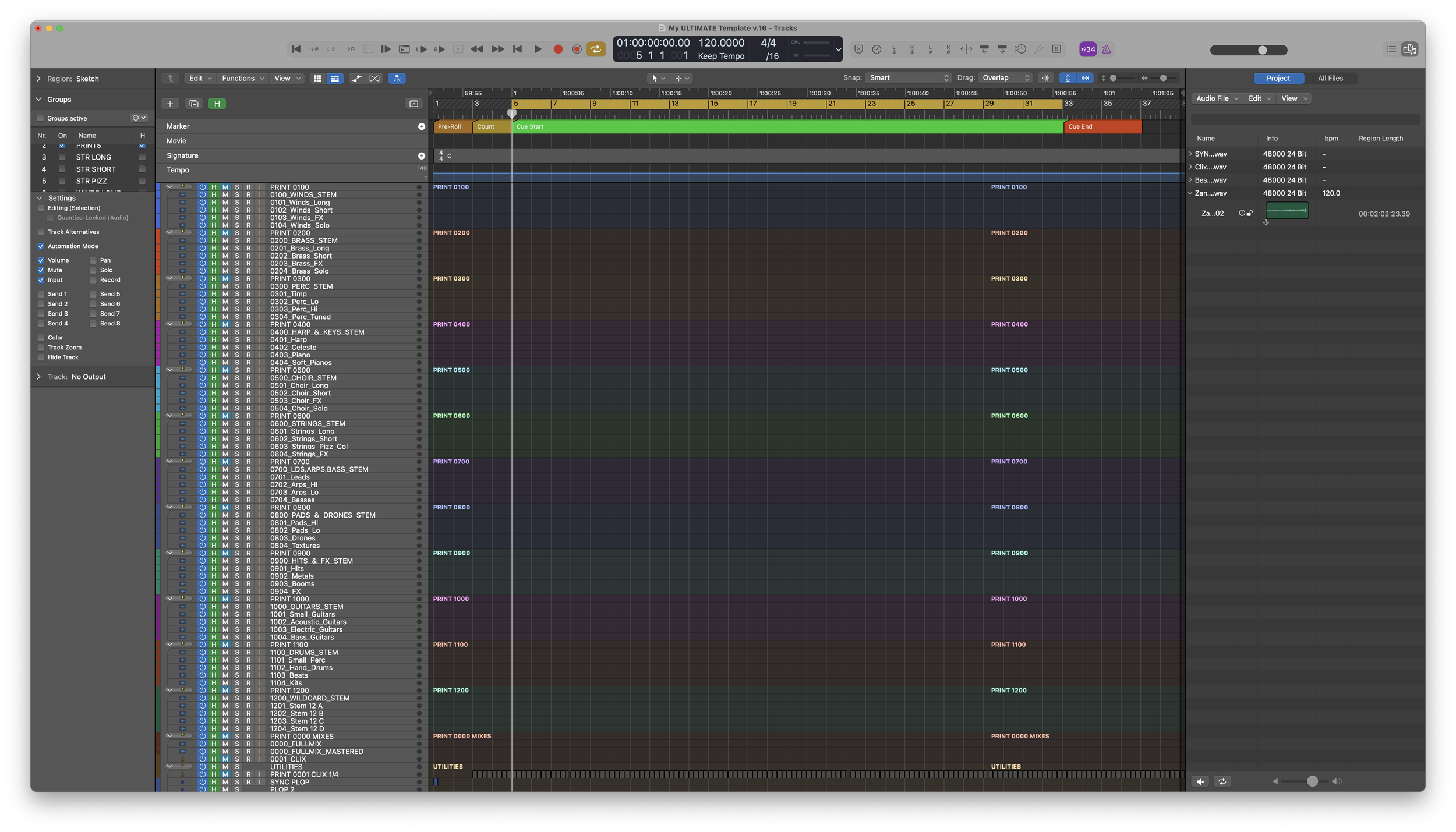Show automation in the tracks toolbar
The height and width of the screenshot is (832, 1456).
coord(356,79)
